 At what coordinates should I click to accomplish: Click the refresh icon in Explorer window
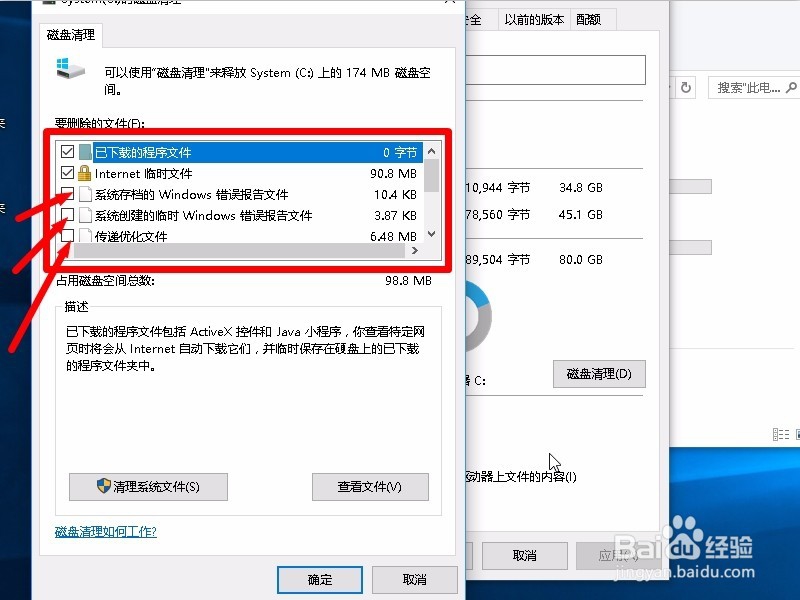click(686, 88)
